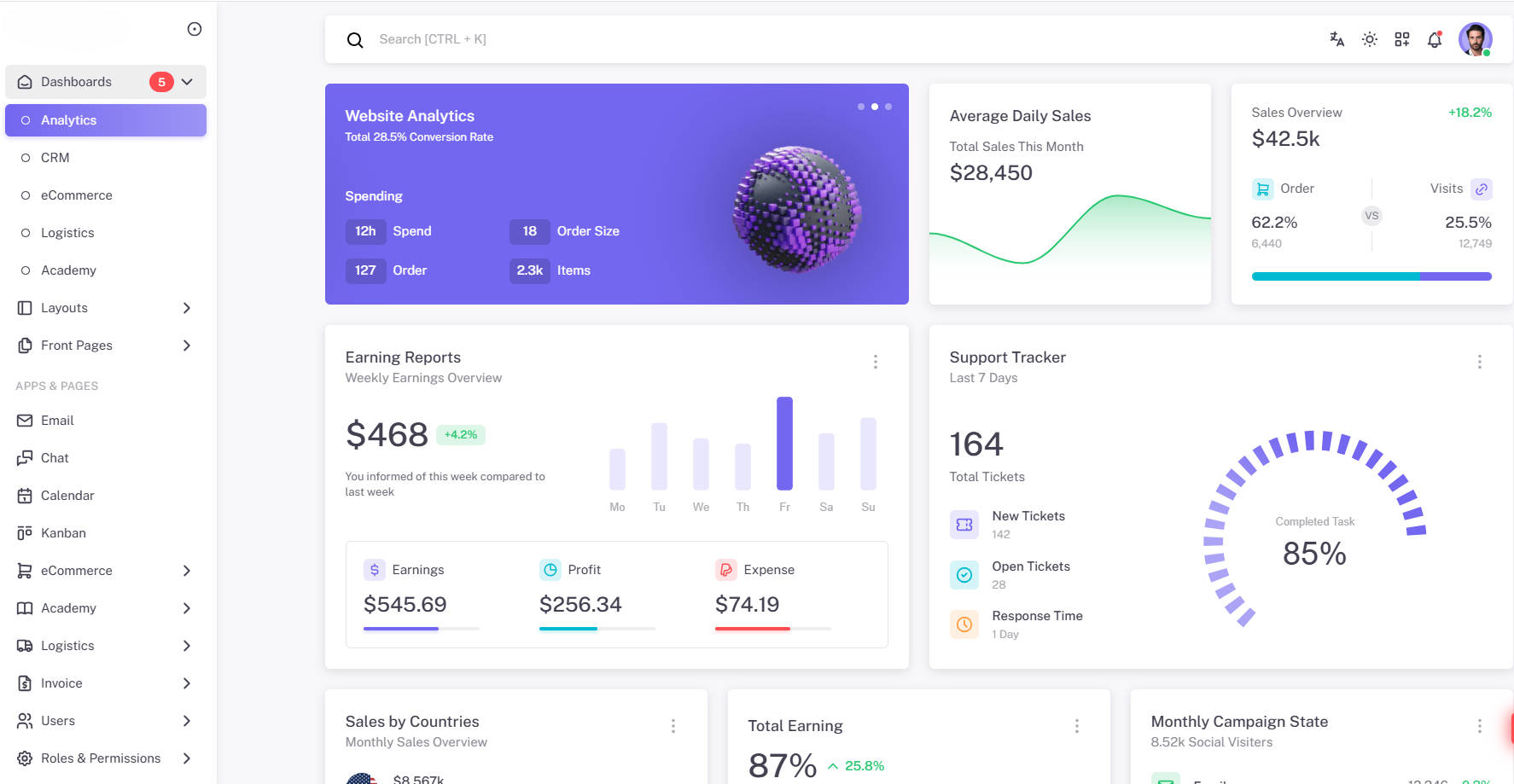This screenshot has width=1514, height=784.
Task: Click the Email icon in the sidebar
Action: [x=24, y=420]
